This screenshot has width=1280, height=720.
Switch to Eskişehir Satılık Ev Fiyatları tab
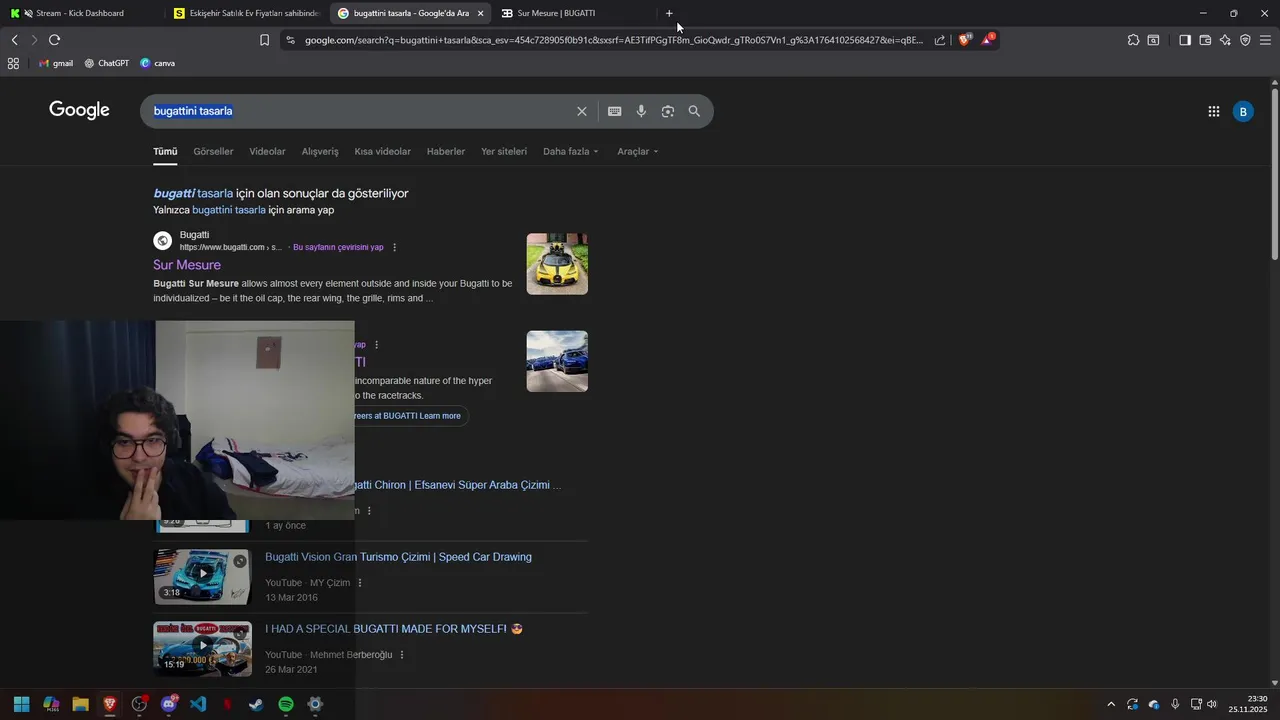click(x=245, y=13)
